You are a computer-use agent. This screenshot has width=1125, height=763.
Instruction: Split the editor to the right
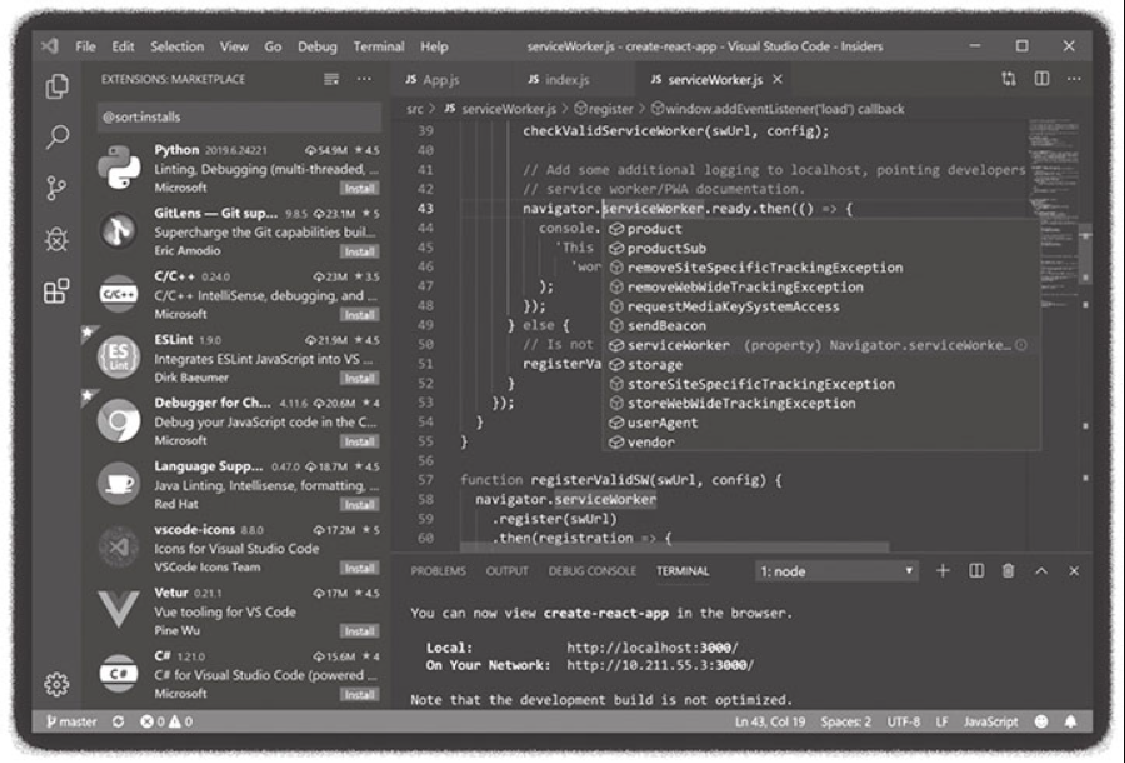tap(1042, 79)
